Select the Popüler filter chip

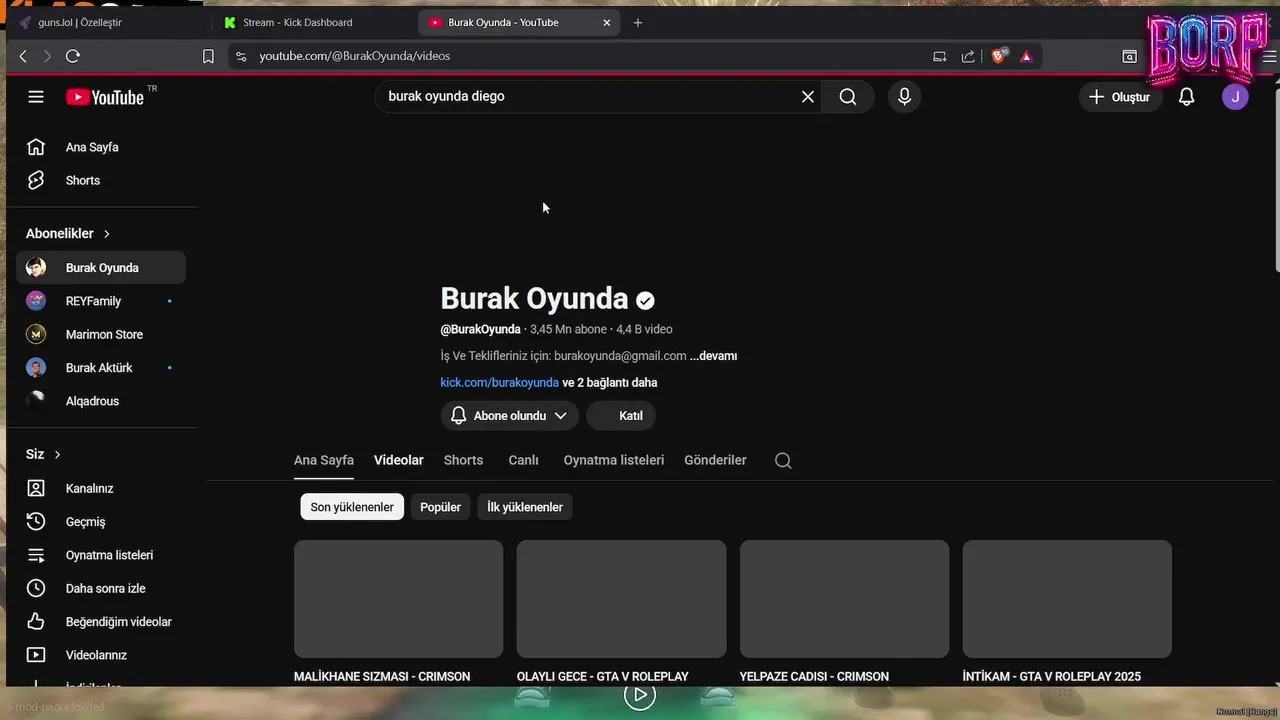pos(440,507)
